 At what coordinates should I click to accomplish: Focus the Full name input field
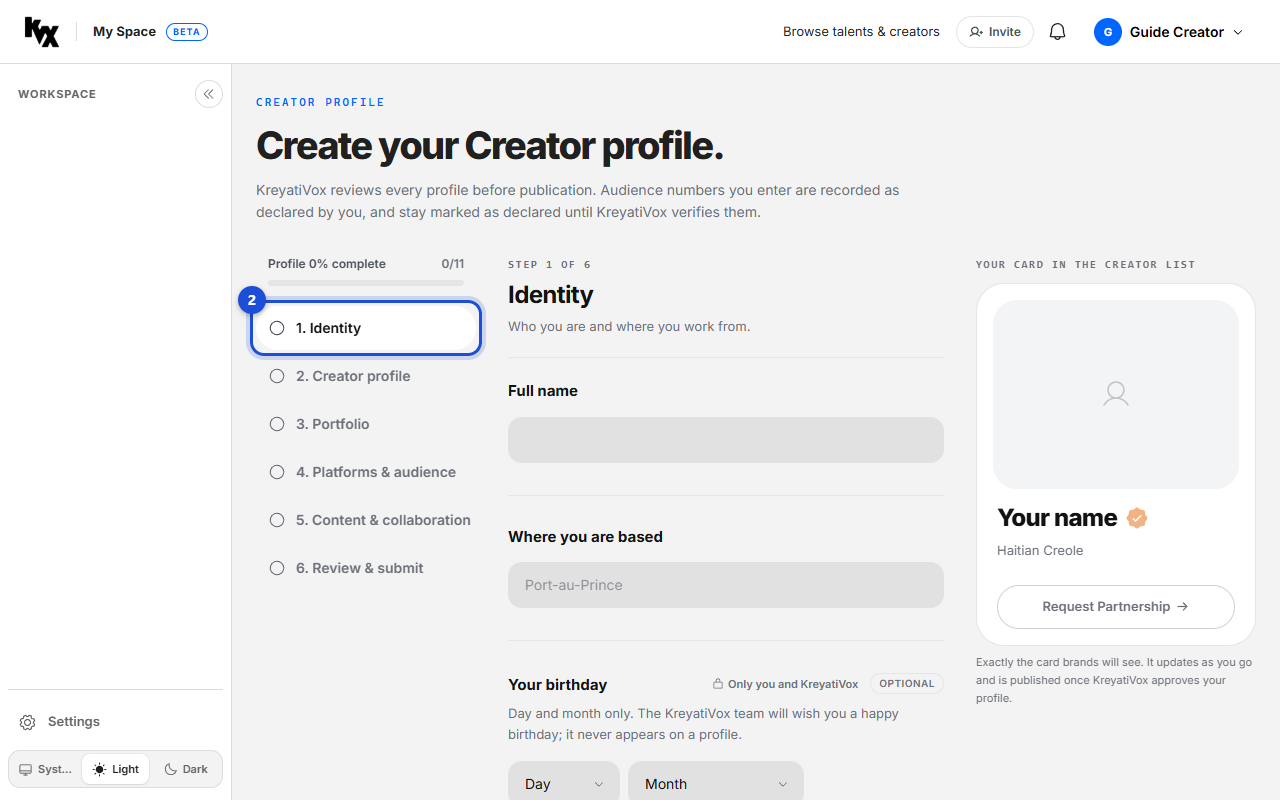click(x=726, y=440)
